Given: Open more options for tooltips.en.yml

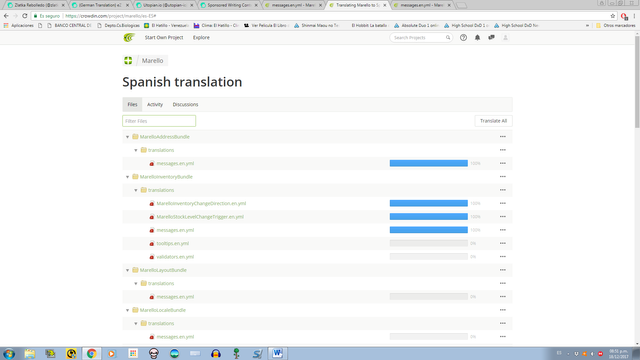Looking at the screenshot, I should (x=503, y=243).
